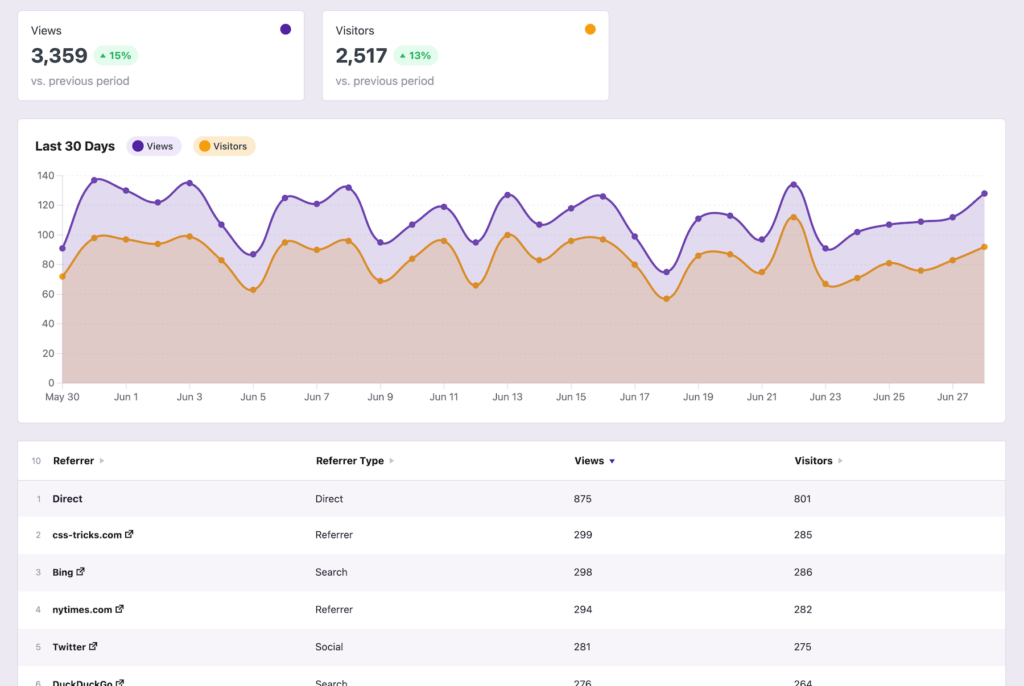Open external link icon beside nytimes.com
Viewport: 1024px width, 686px height.
[120, 608]
